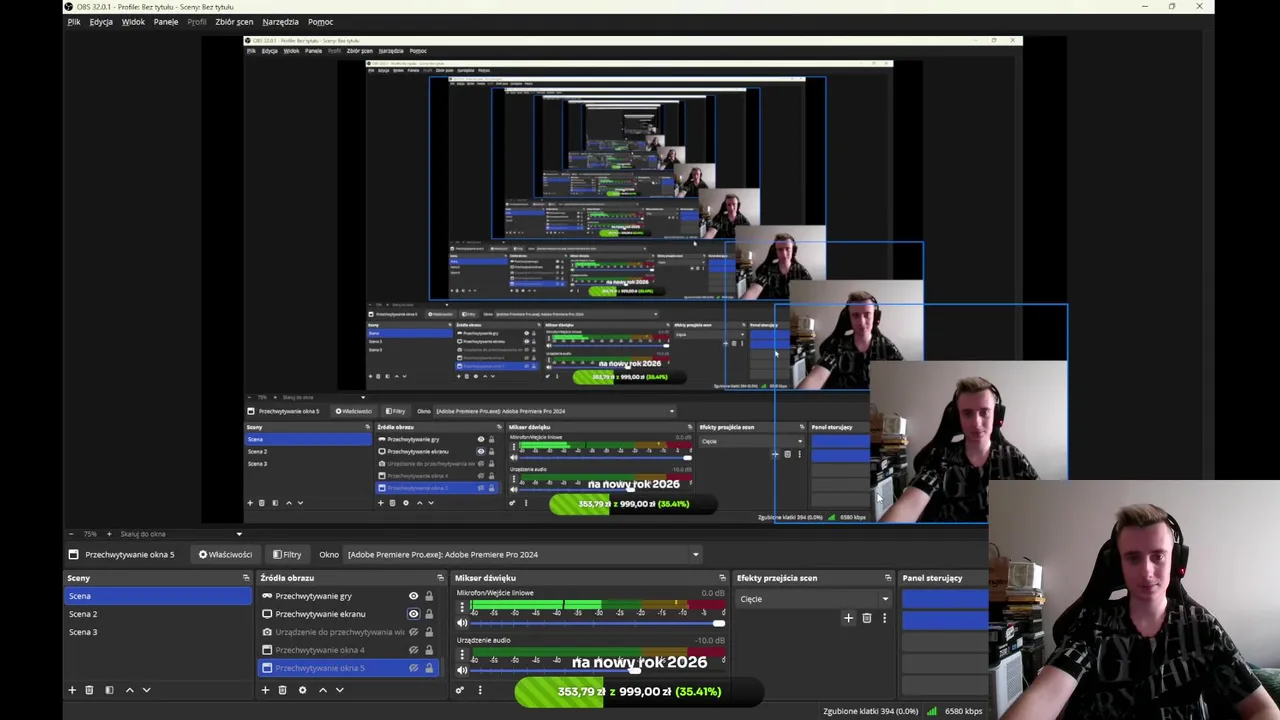Image resolution: width=1280 pixels, height=720 pixels.
Task: Open audio mixer menu dots
Action: click(x=480, y=690)
